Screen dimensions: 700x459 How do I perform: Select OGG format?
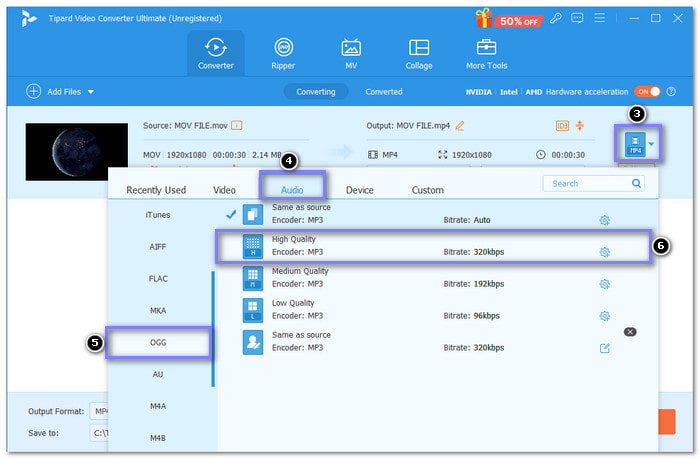(x=158, y=342)
